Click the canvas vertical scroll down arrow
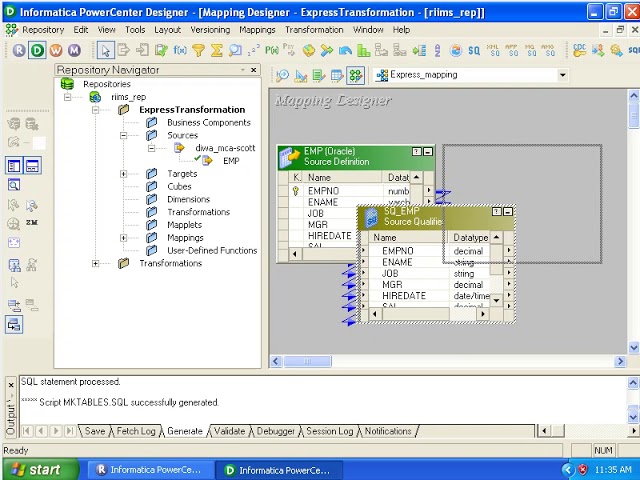 [x=633, y=348]
